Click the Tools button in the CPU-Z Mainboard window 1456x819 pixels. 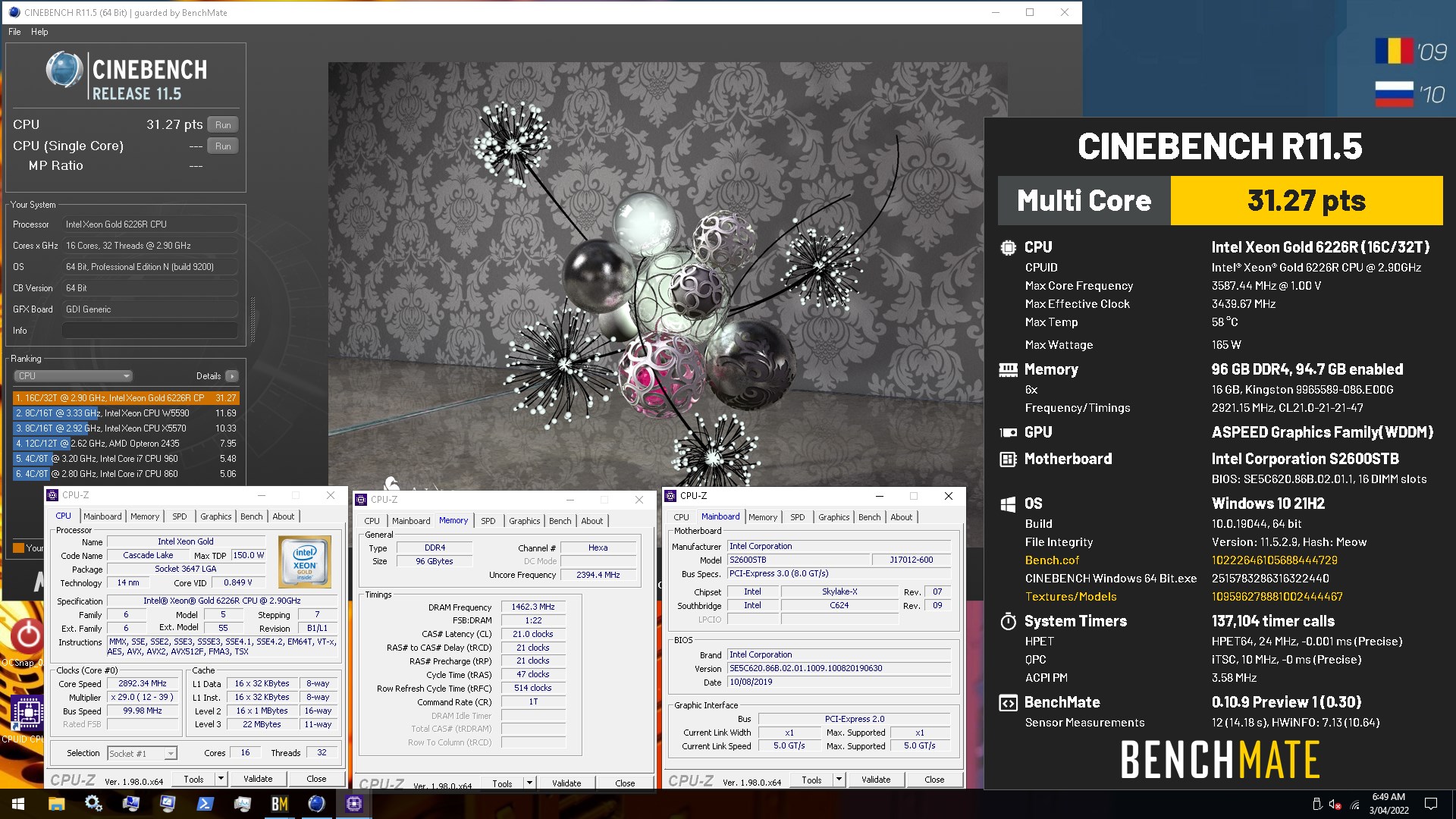point(811,780)
